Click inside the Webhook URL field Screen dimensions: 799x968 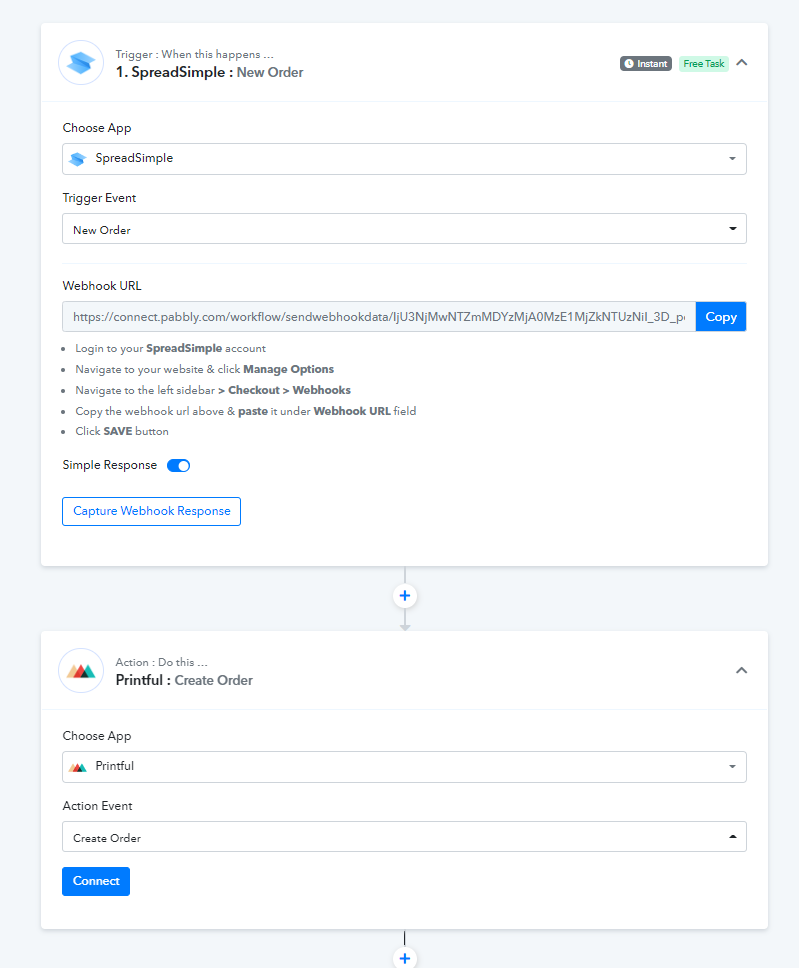click(x=379, y=317)
